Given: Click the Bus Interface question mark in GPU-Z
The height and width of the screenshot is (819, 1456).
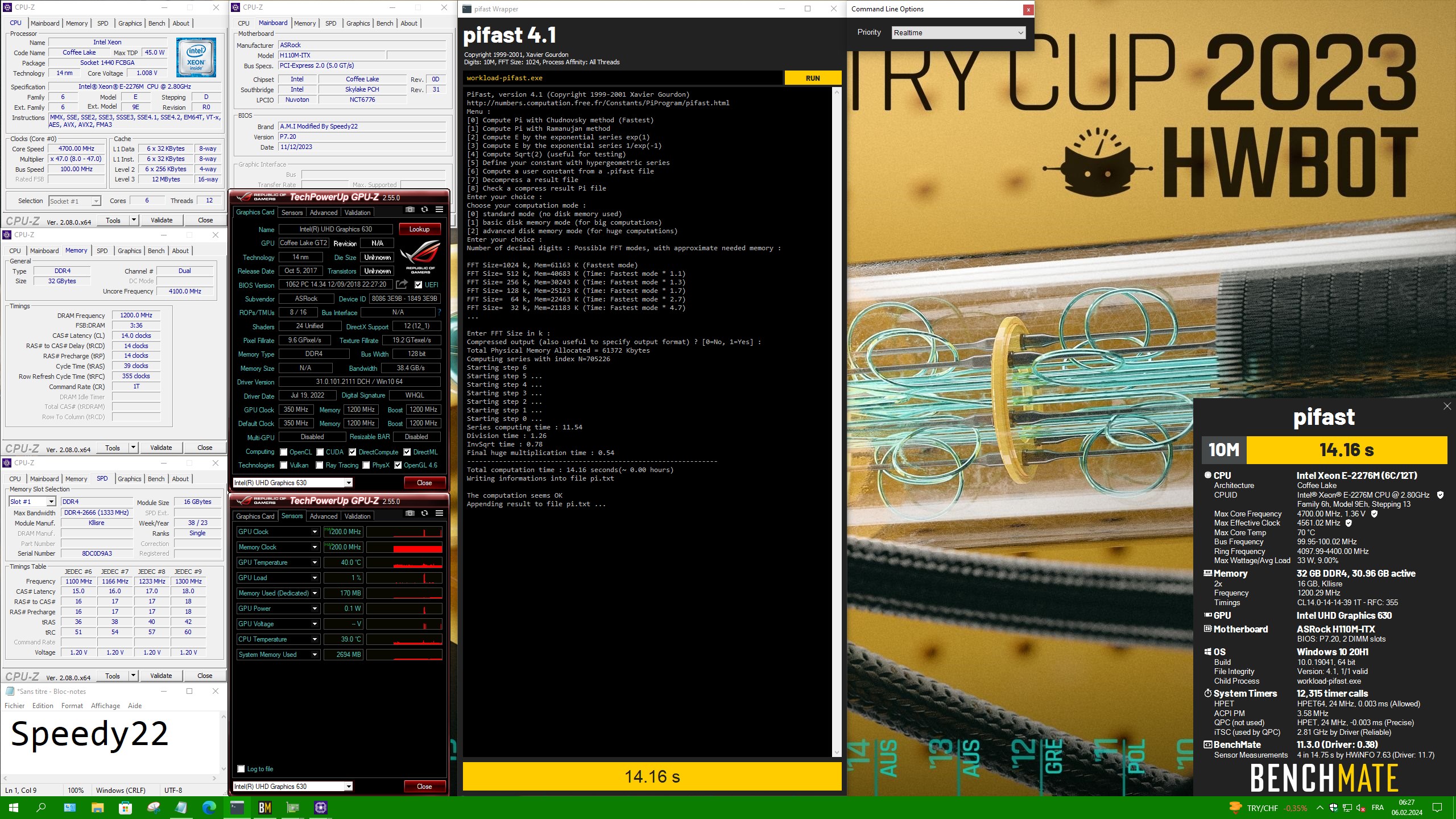Looking at the screenshot, I should click(x=439, y=312).
